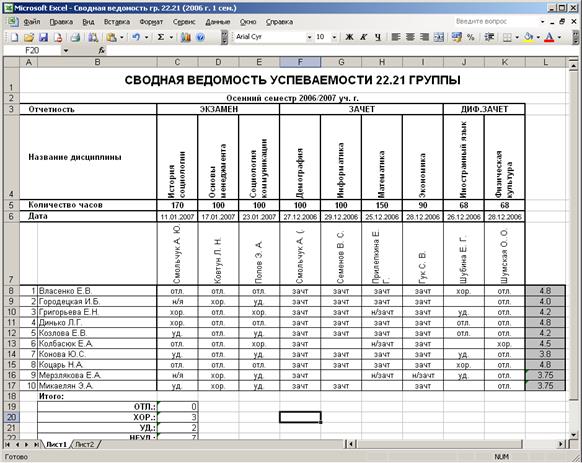The image size is (582, 463).
Task: Select date cell 11.01.2007
Action: click(x=177, y=217)
